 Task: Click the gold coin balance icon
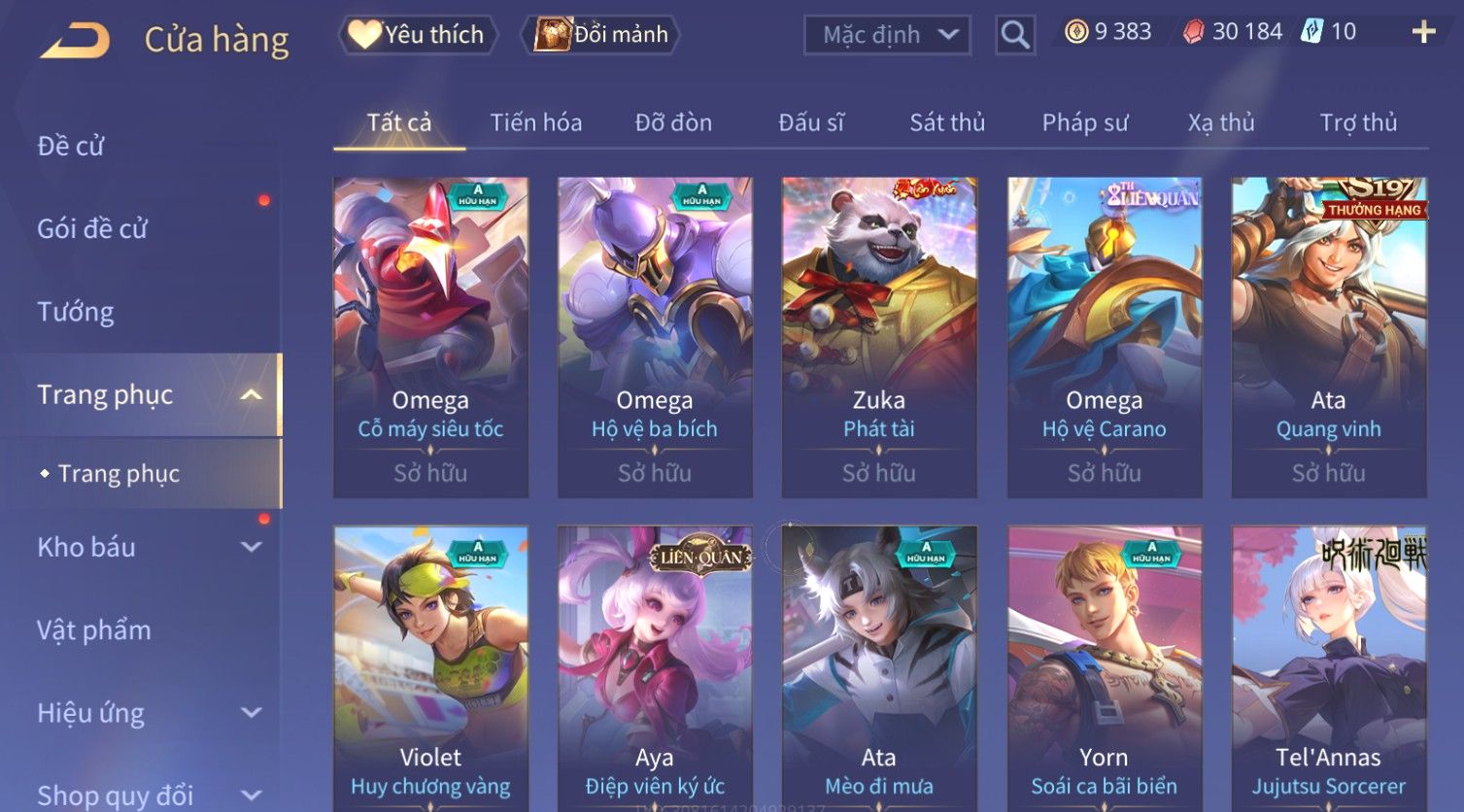coord(1076,32)
